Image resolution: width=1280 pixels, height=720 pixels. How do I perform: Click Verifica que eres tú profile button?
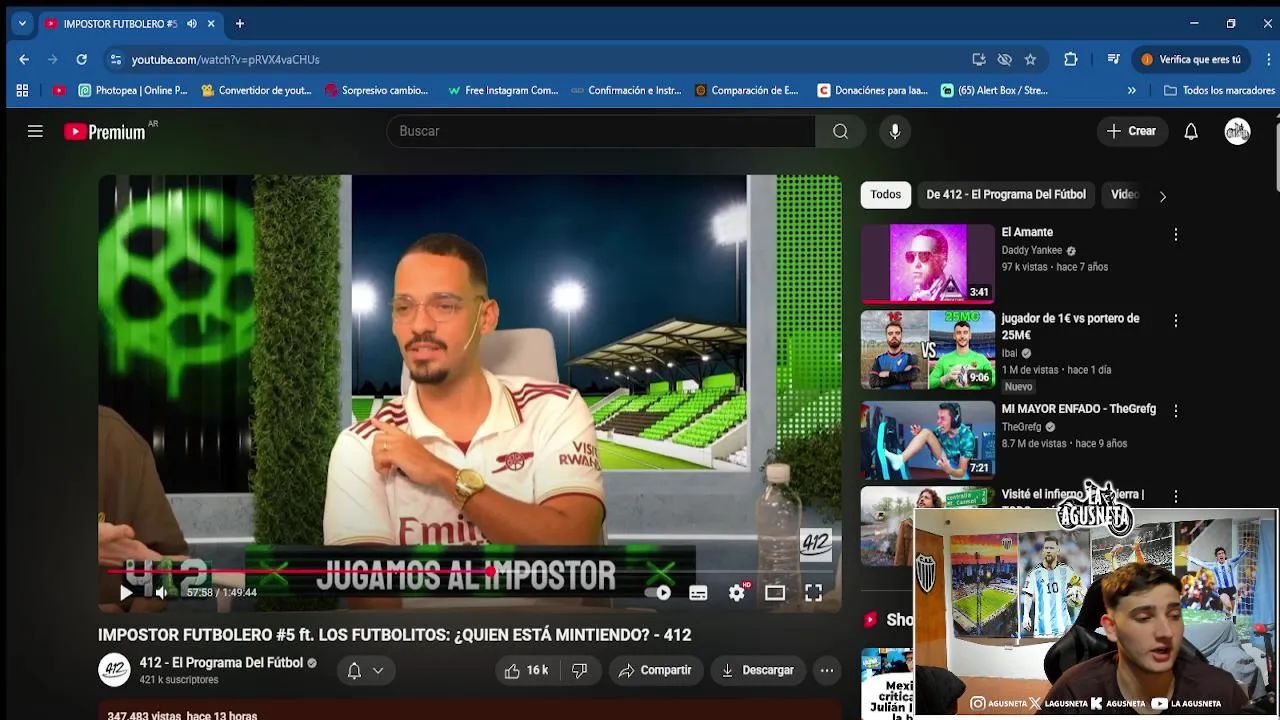pos(1191,59)
